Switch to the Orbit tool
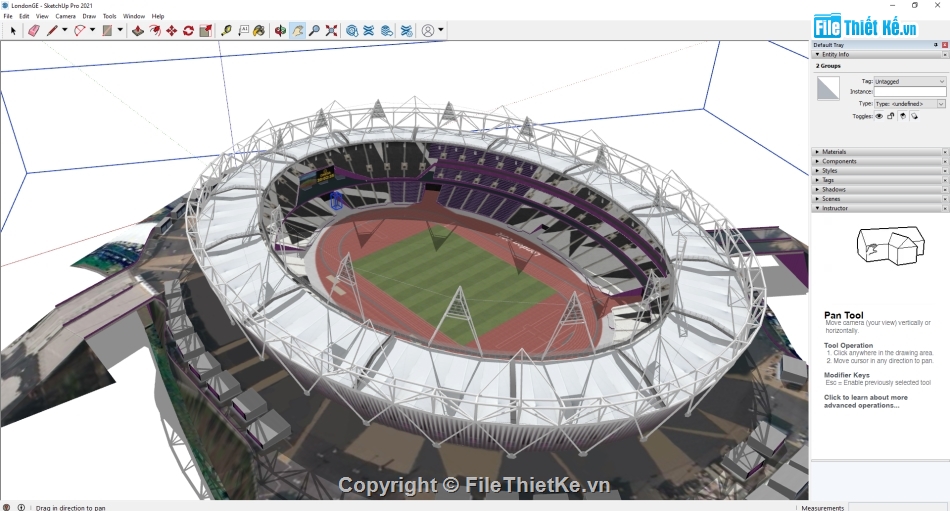Image resolution: width=950 pixels, height=511 pixels. tap(281, 30)
